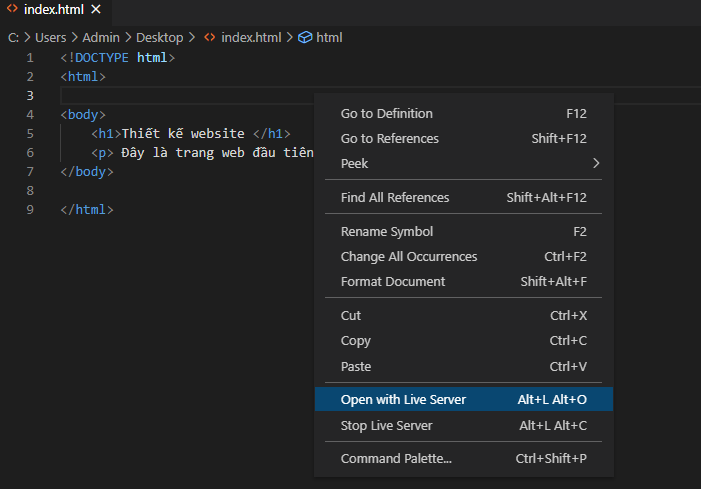The height and width of the screenshot is (489, 701).
Task: Click the opening <body> tag
Action: (83, 115)
